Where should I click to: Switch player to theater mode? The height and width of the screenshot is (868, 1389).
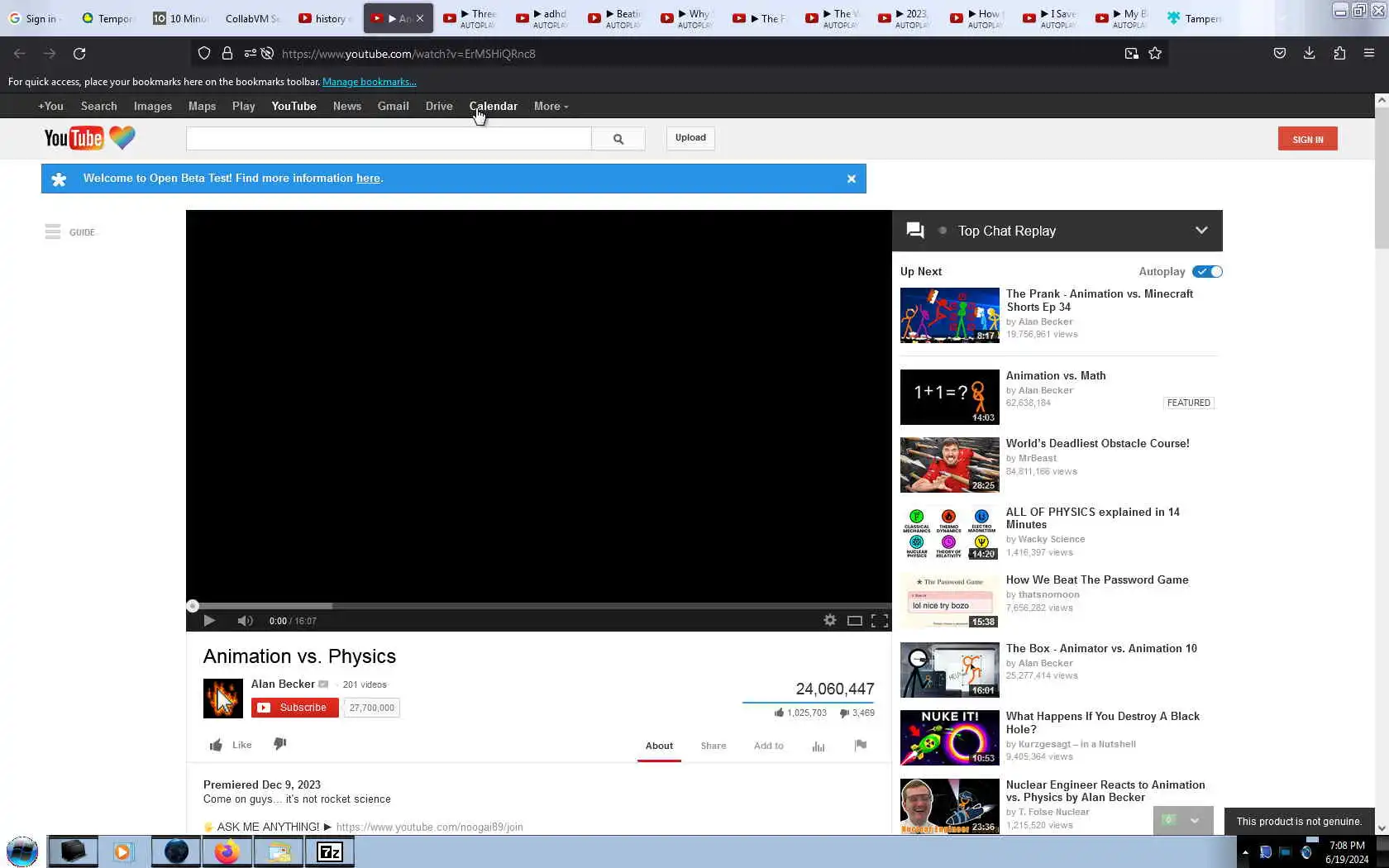855,621
